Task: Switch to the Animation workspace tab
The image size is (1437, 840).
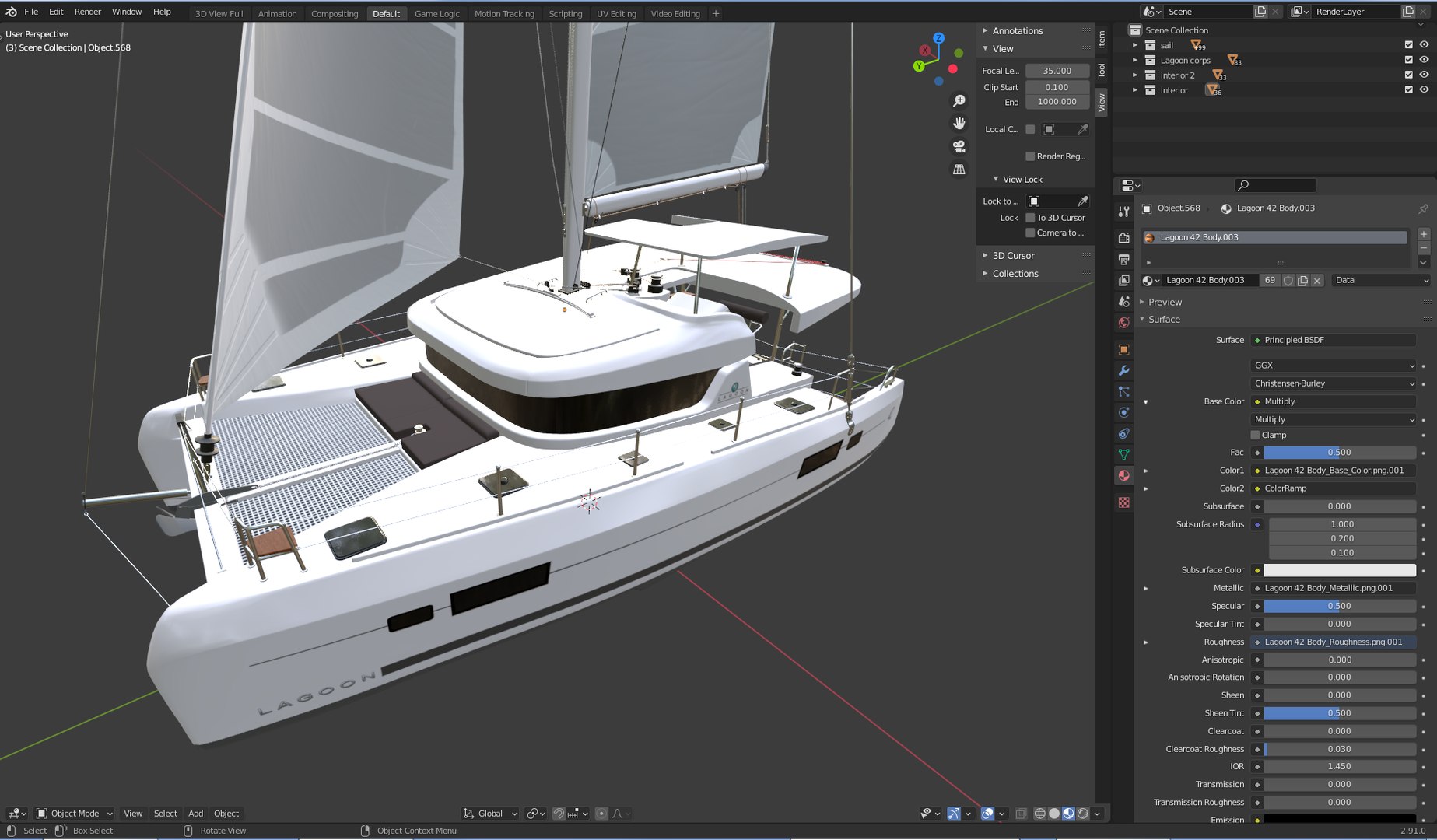Action: pyautogui.click(x=277, y=13)
